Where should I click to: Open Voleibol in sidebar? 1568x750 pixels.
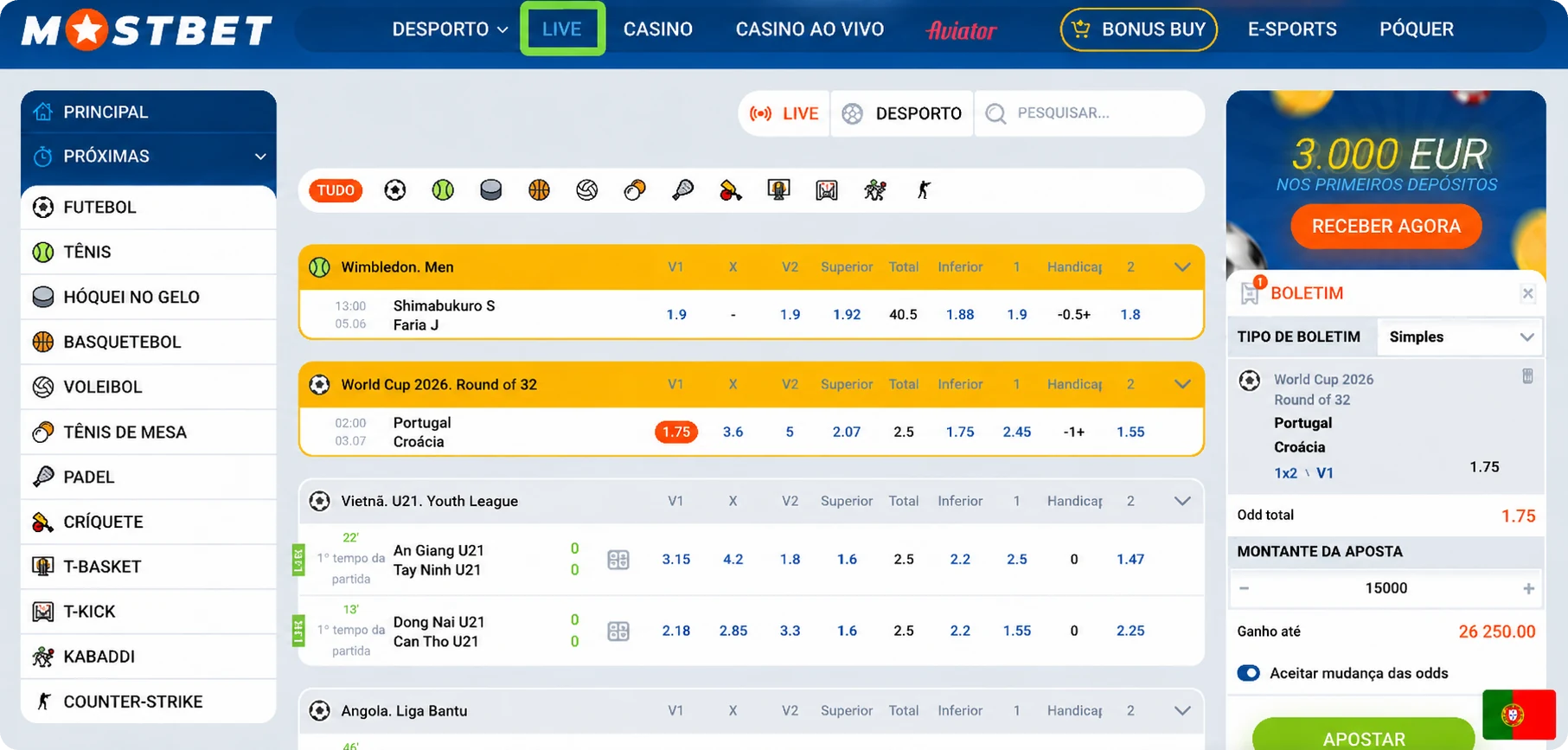coord(149,387)
